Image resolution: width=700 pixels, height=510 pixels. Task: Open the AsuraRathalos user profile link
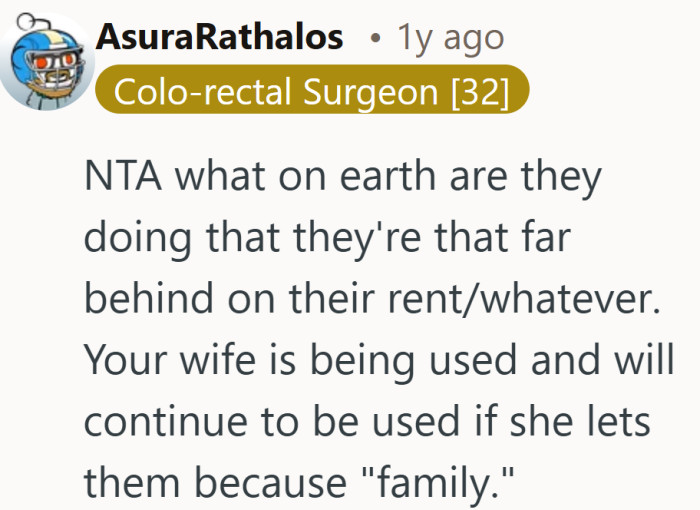pyautogui.click(x=220, y=39)
